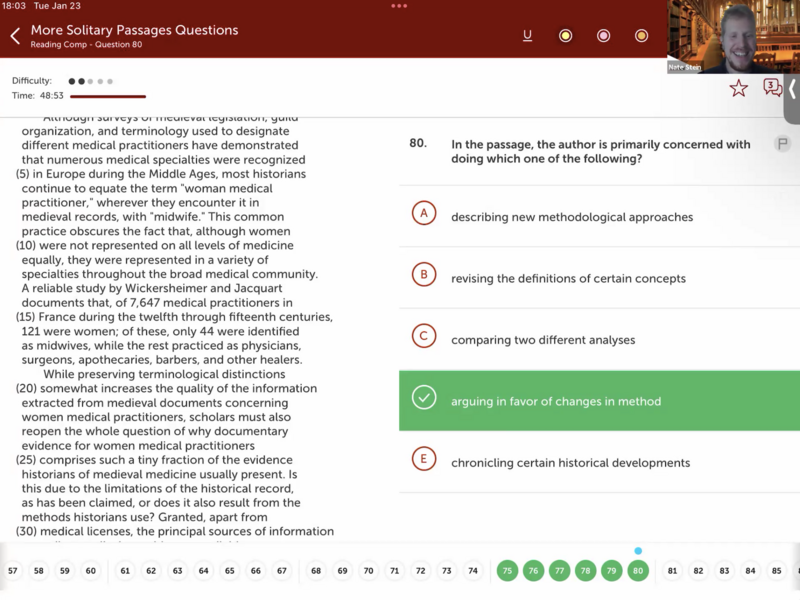This screenshot has height=600, width=800.
Task: Select the underline annotation tool
Action: 527,36
